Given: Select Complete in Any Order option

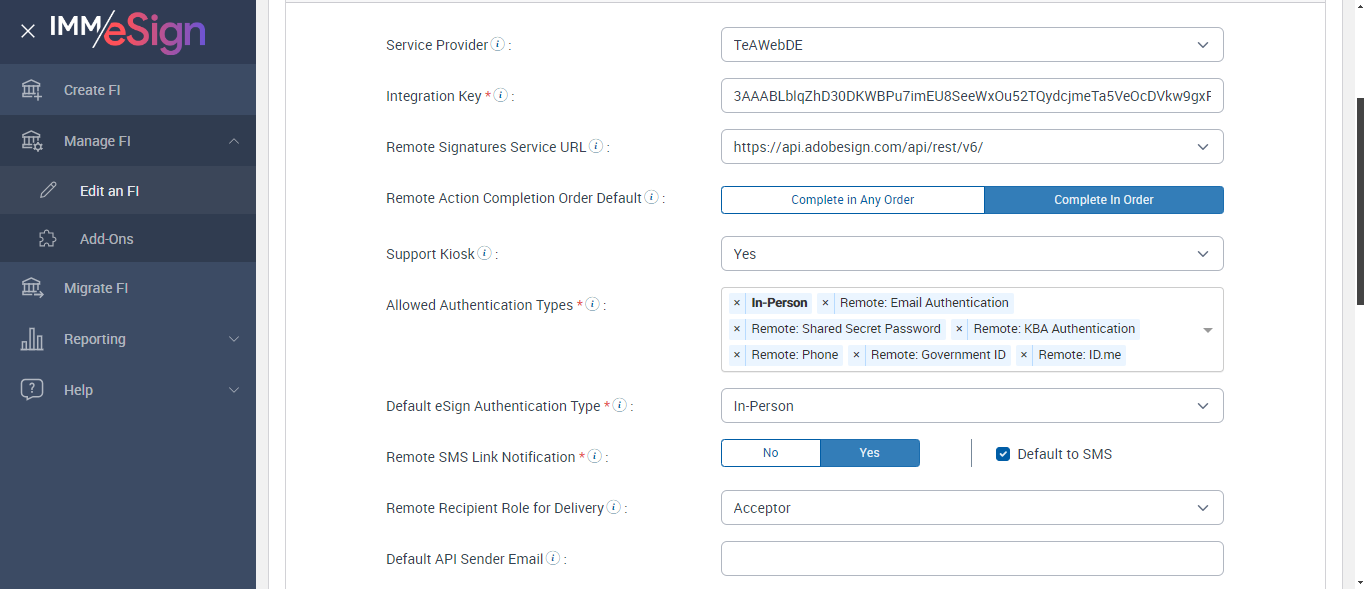Looking at the screenshot, I should pyautogui.click(x=852, y=200).
